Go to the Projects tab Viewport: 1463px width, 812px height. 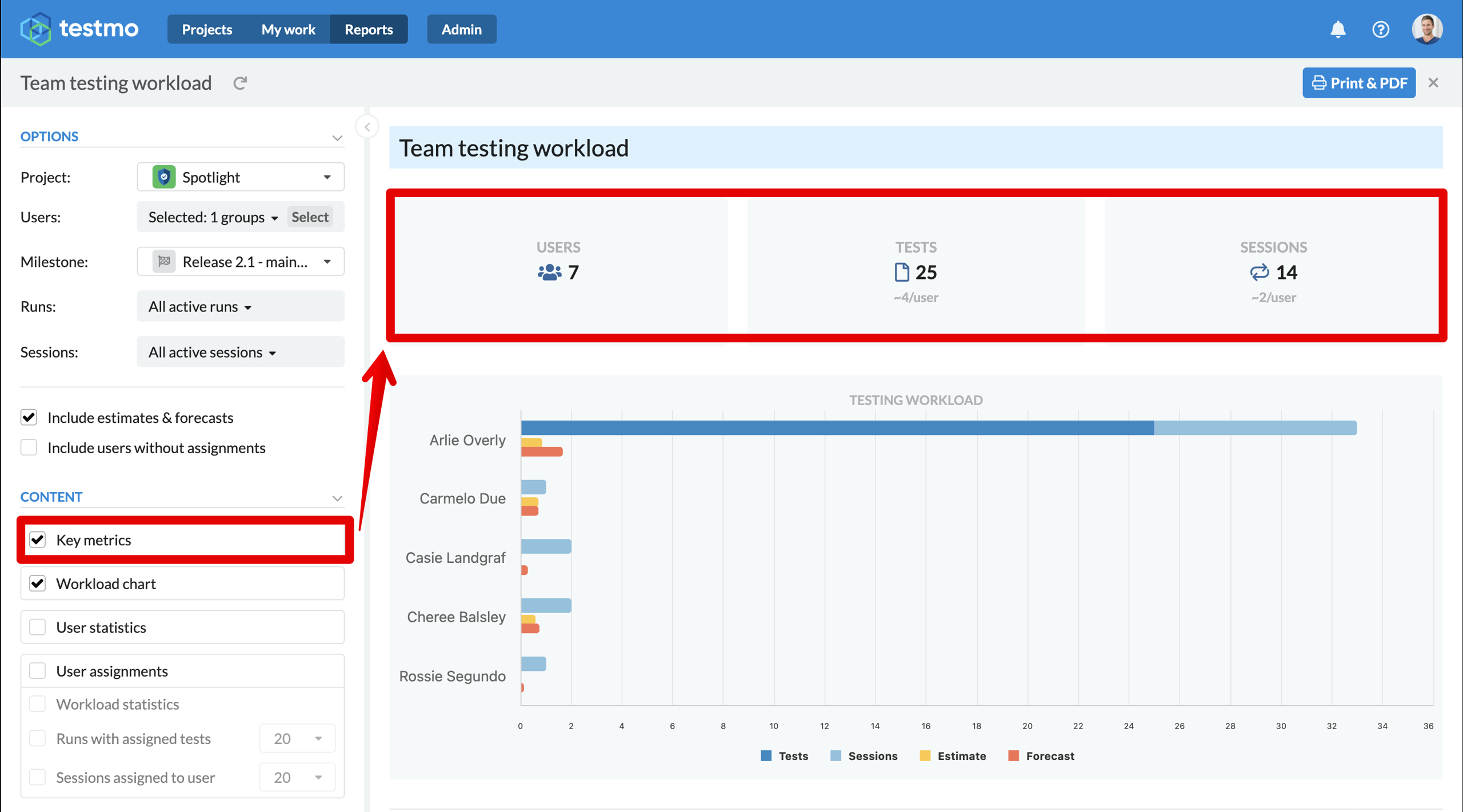pyautogui.click(x=207, y=29)
